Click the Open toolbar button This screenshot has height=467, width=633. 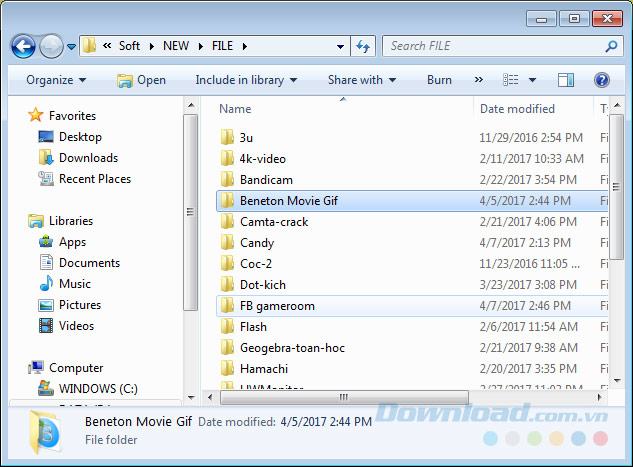pos(141,80)
